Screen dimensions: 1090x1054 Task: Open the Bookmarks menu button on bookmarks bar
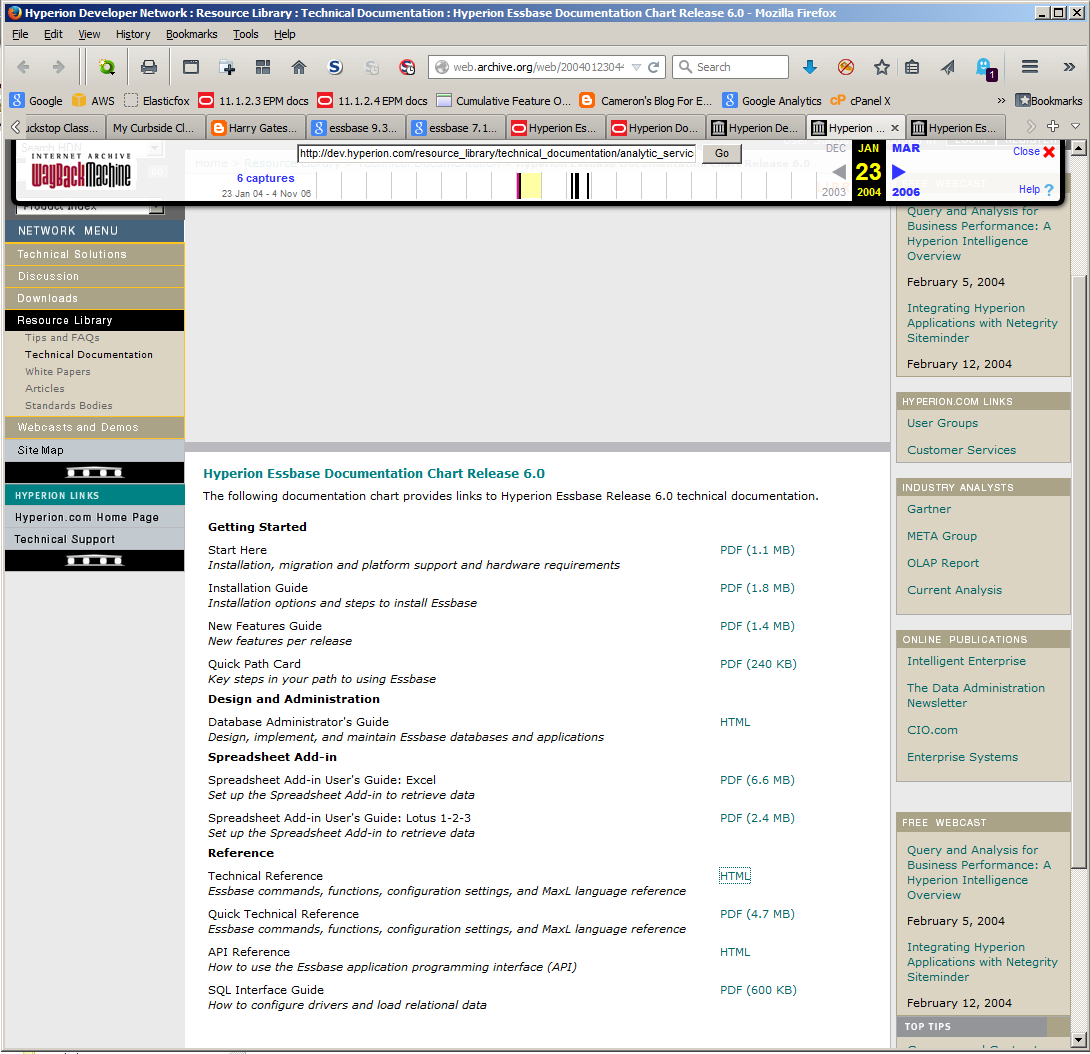(1049, 101)
